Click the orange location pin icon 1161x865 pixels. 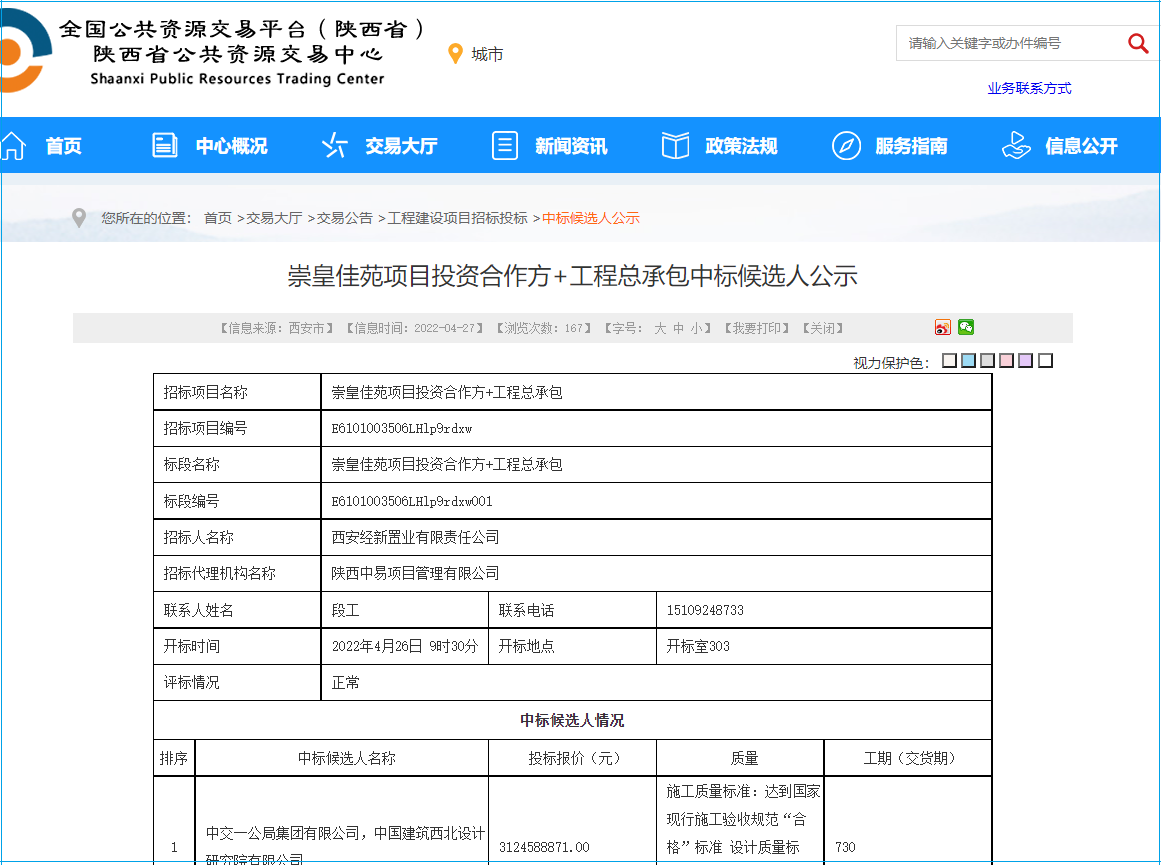pos(456,54)
